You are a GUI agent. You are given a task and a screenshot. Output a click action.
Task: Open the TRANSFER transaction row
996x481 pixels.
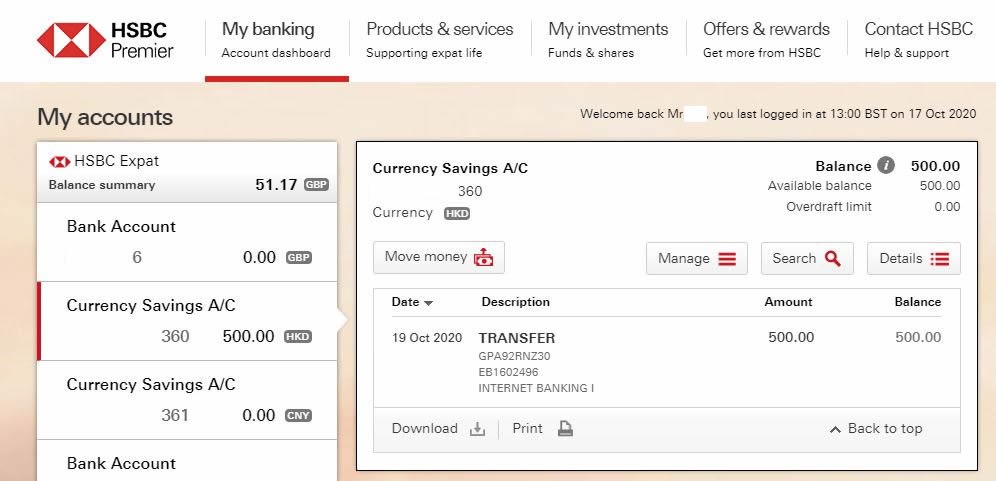667,362
